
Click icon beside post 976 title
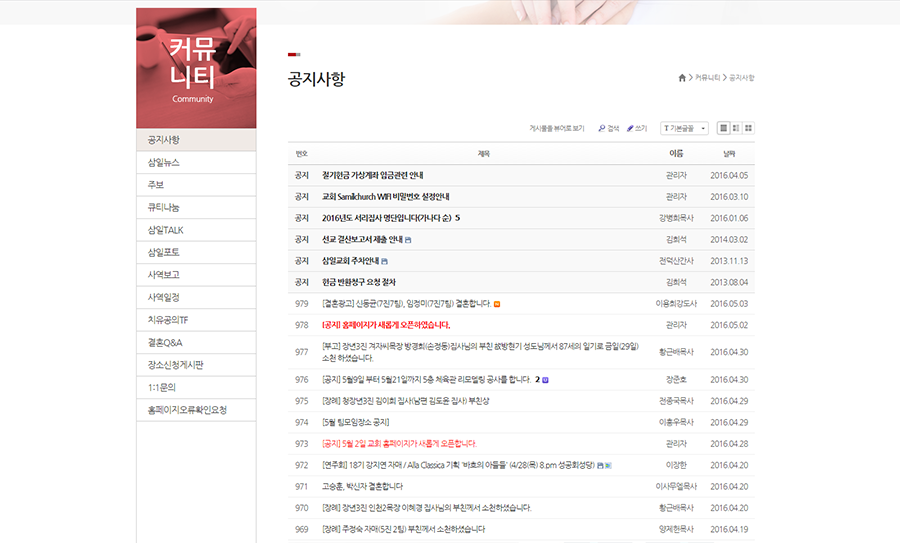(x=545, y=380)
